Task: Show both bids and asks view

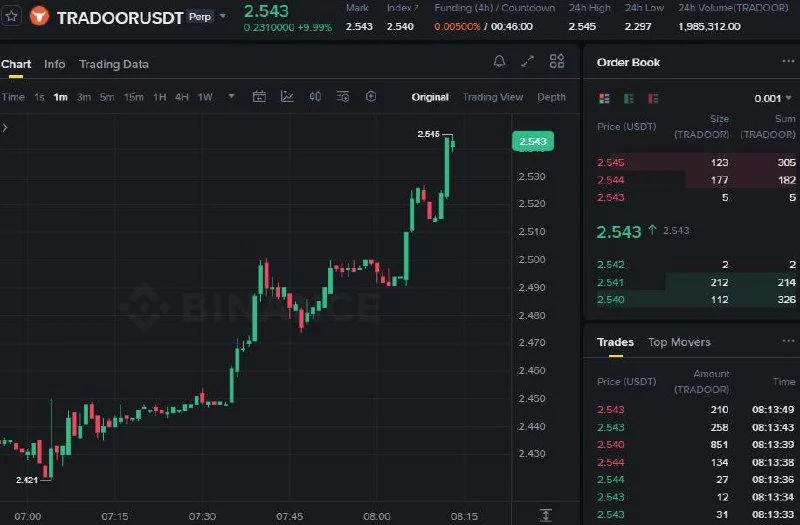Action: (604, 98)
